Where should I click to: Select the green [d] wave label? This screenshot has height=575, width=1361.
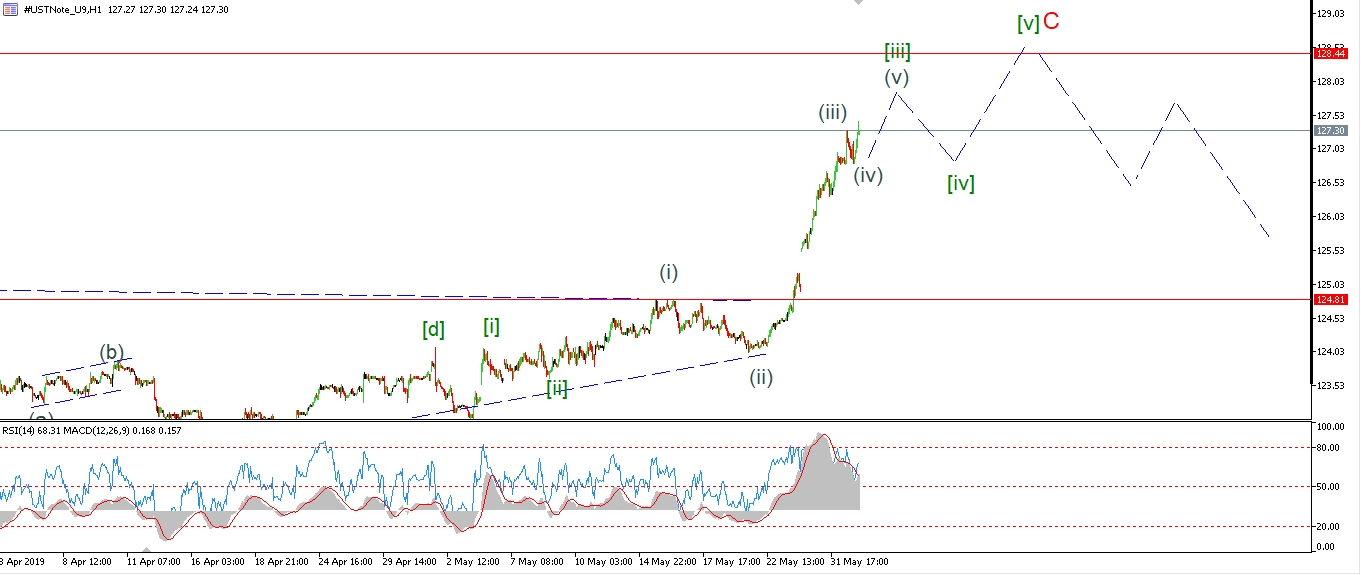[433, 329]
